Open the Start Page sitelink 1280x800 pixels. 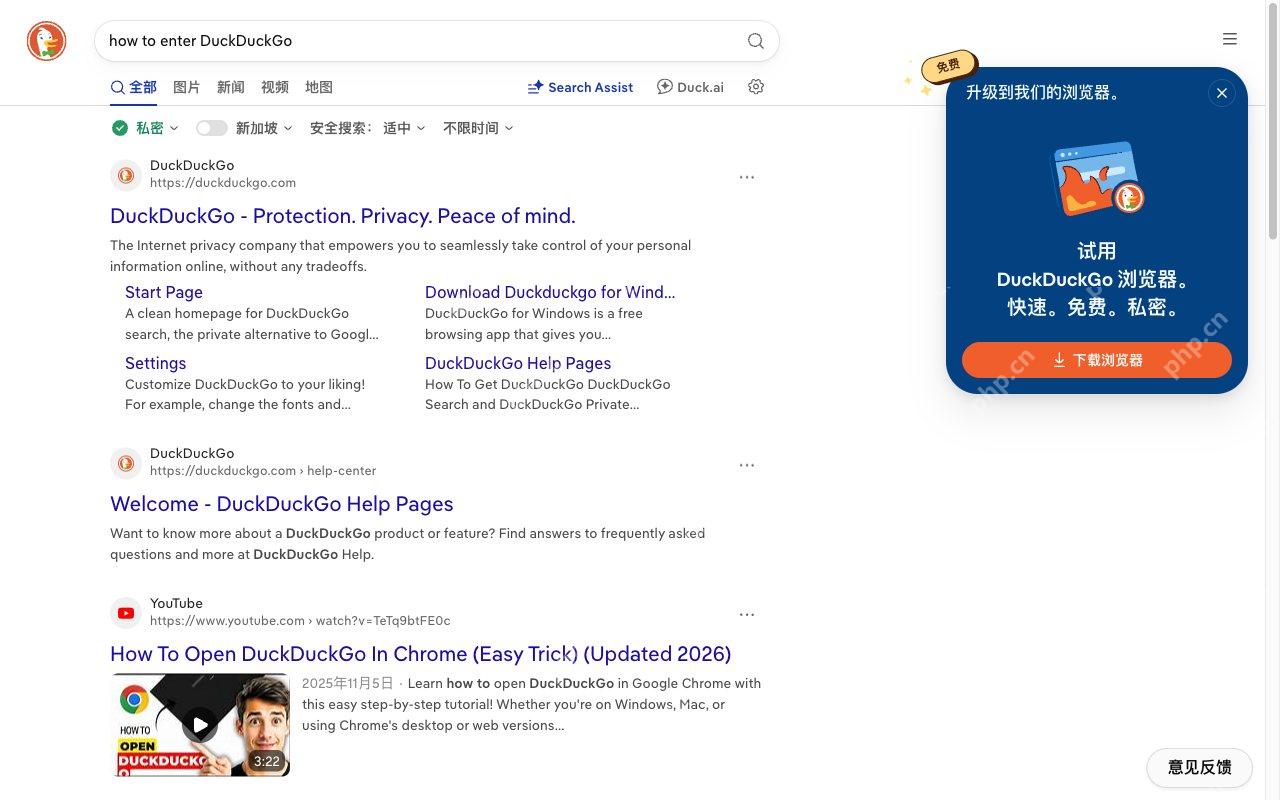(x=164, y=292)
